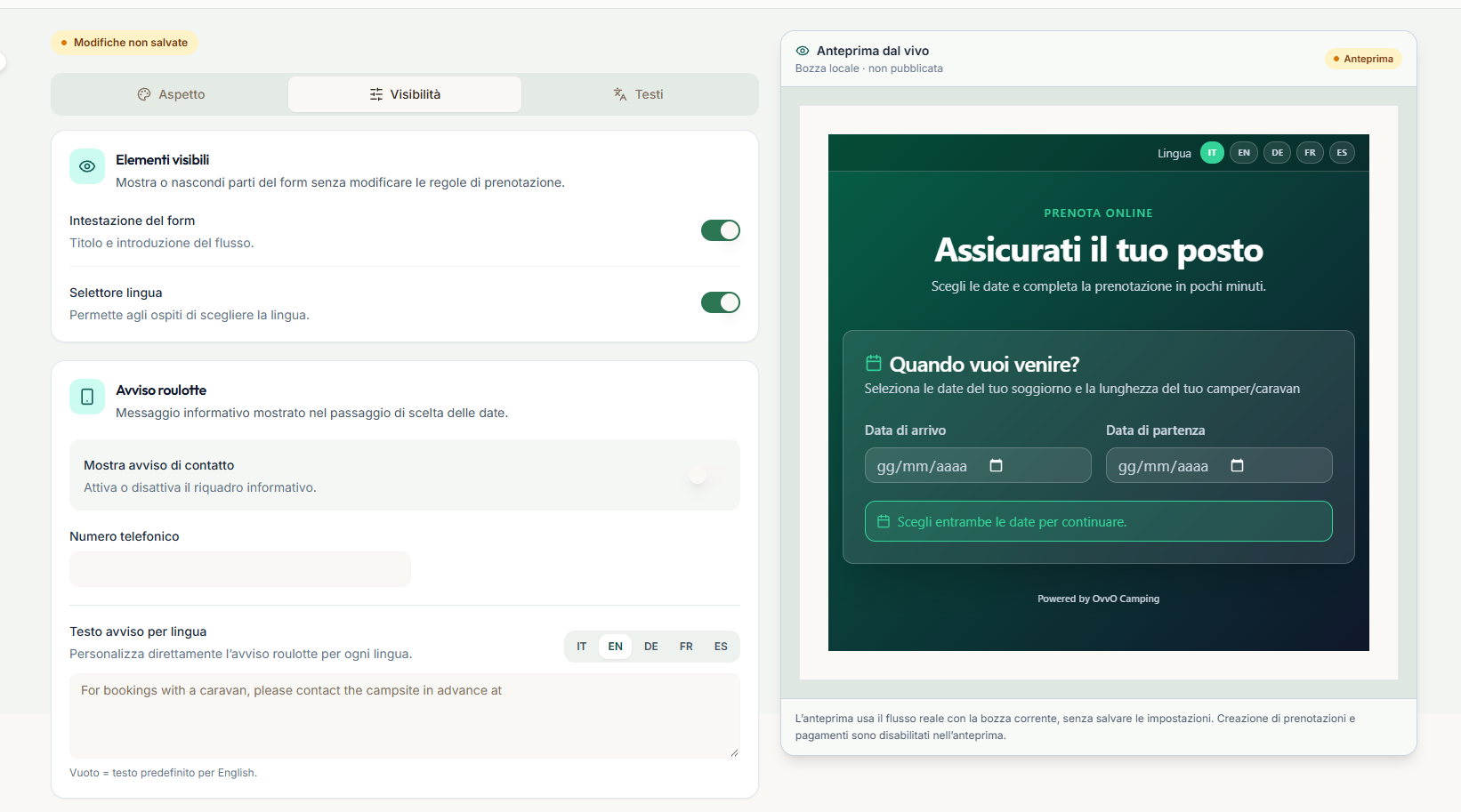1461x812 pixels.
Task: Toggle Selettore lingua switch
Action: coord(721,302)
